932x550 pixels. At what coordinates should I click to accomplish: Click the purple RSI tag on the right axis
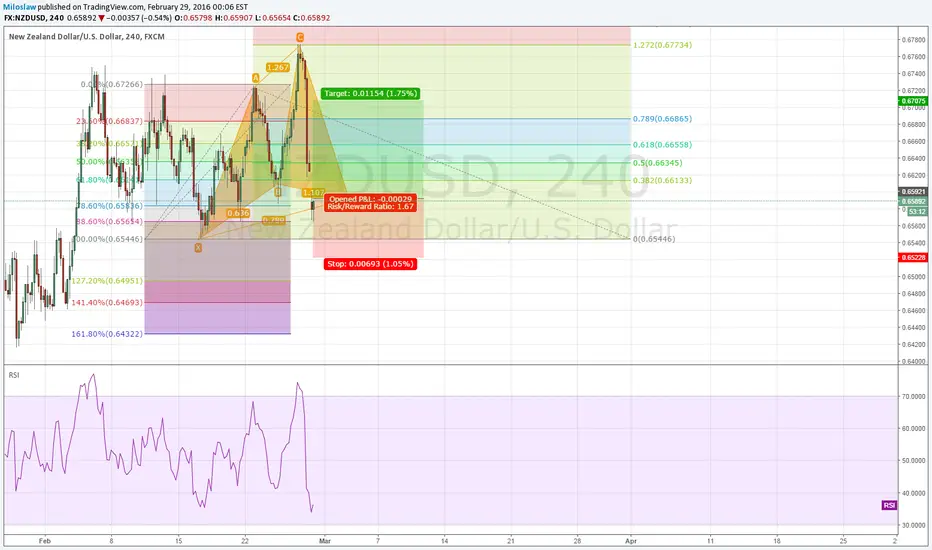(889, 505)
